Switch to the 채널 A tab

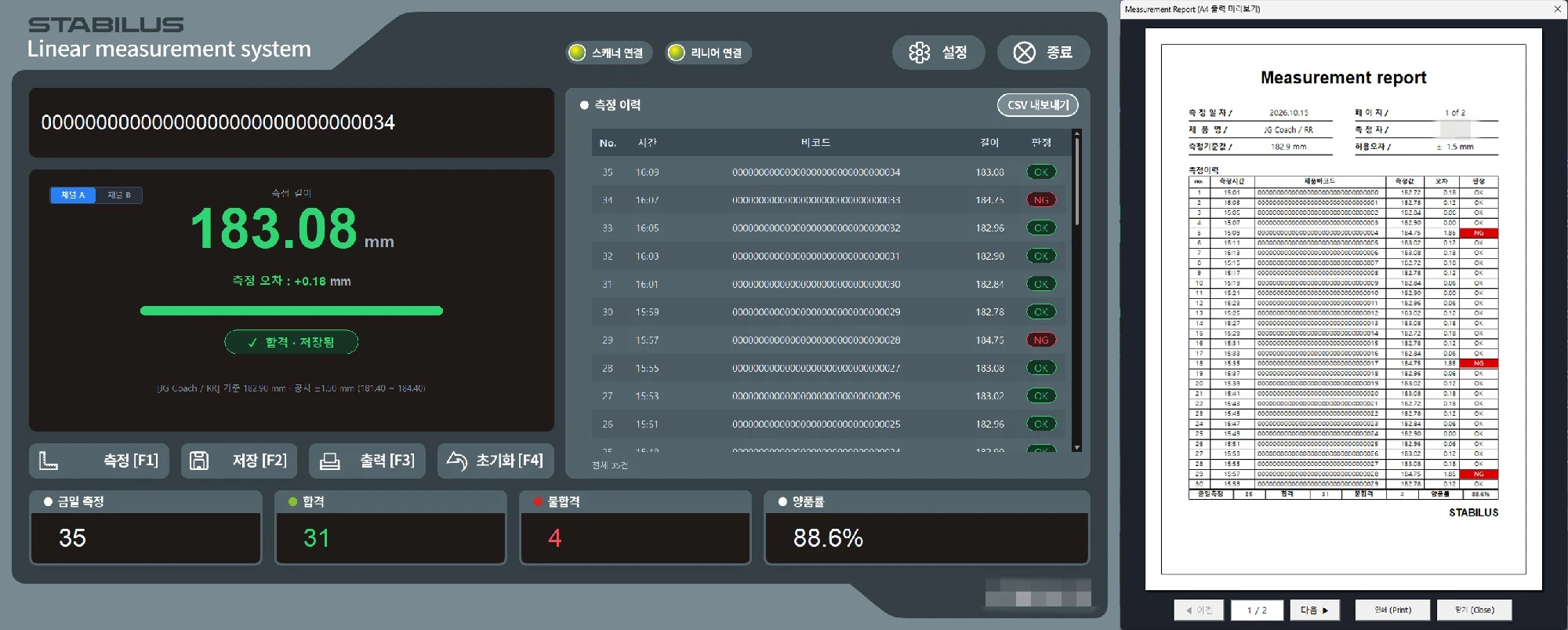(x=73, y=195)
